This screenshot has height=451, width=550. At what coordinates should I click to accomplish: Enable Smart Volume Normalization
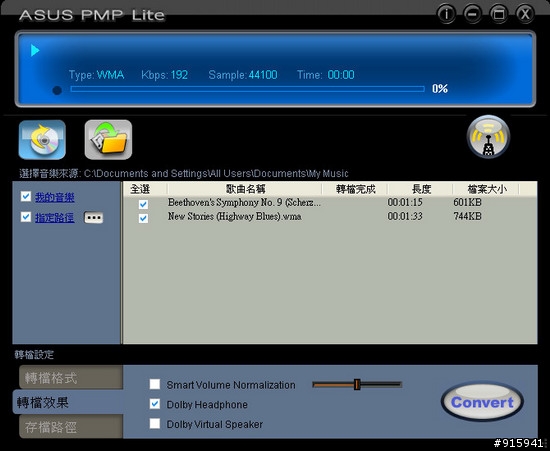pyautogui.click(x=155, y=384)
